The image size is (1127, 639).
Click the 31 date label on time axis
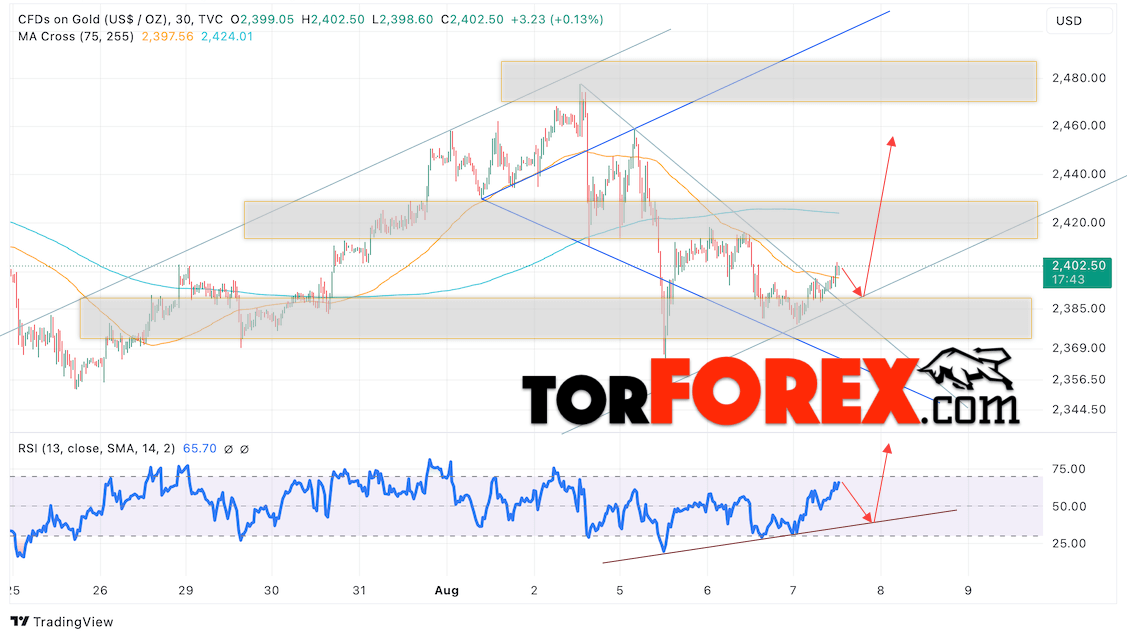pyautogui.click(x=359, y=591)
